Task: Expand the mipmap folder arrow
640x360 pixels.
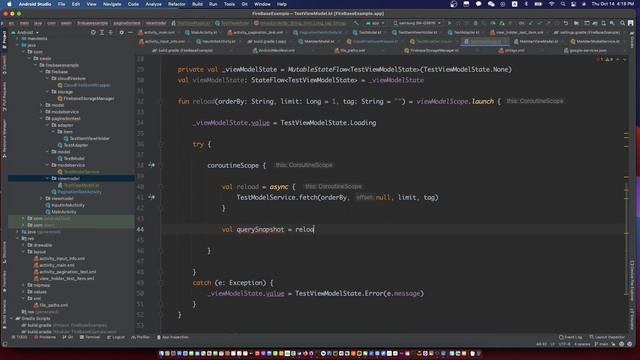Action: (x=24, y=285)
